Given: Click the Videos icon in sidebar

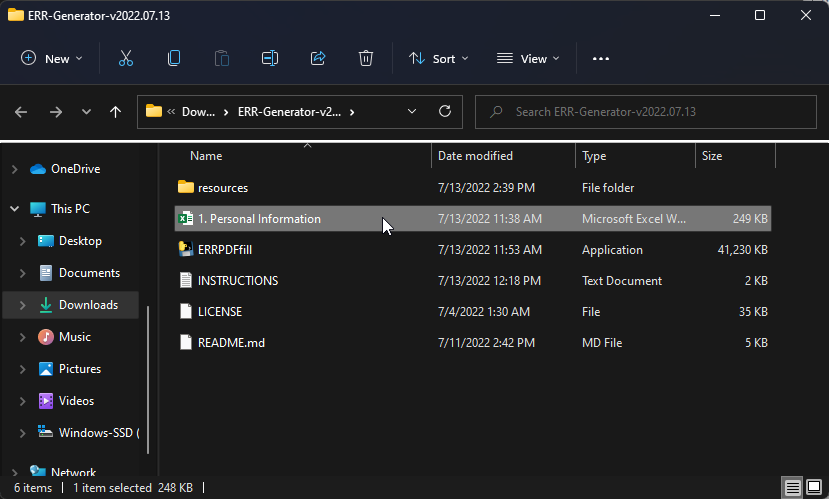Looking at the screenshot, I should coord(46,401).
